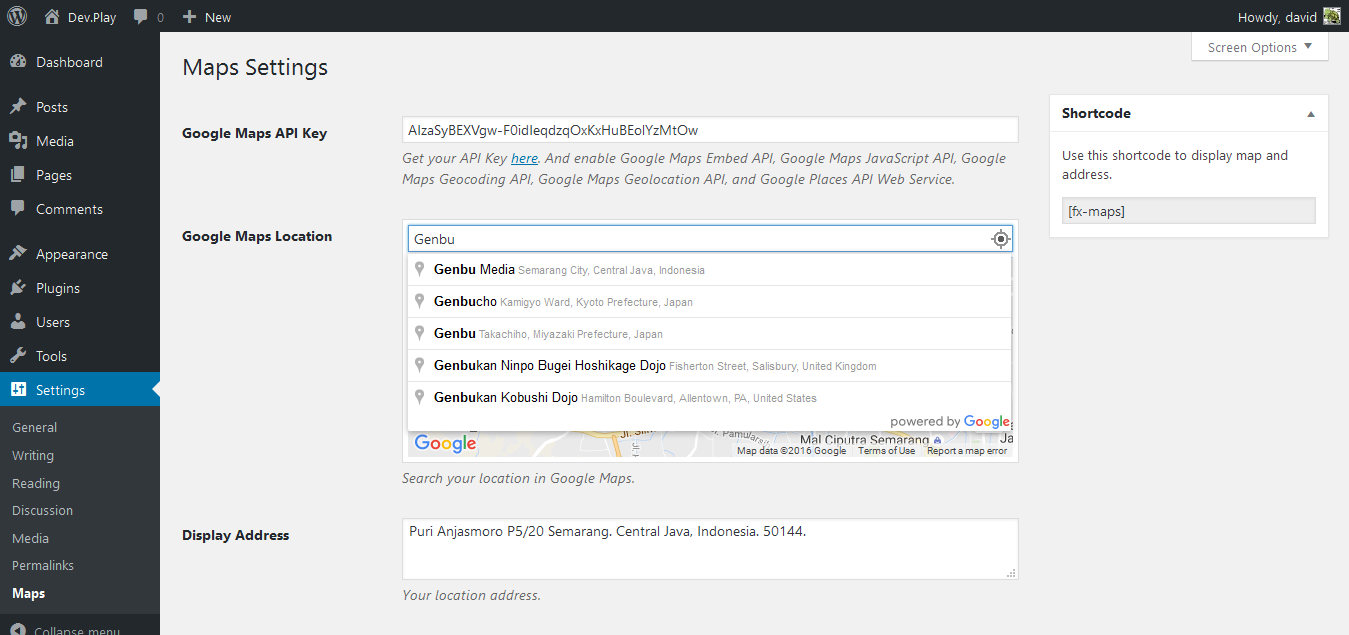Follow the 'here' API key link
The image size is (1349, 635).
pos(524,158)
